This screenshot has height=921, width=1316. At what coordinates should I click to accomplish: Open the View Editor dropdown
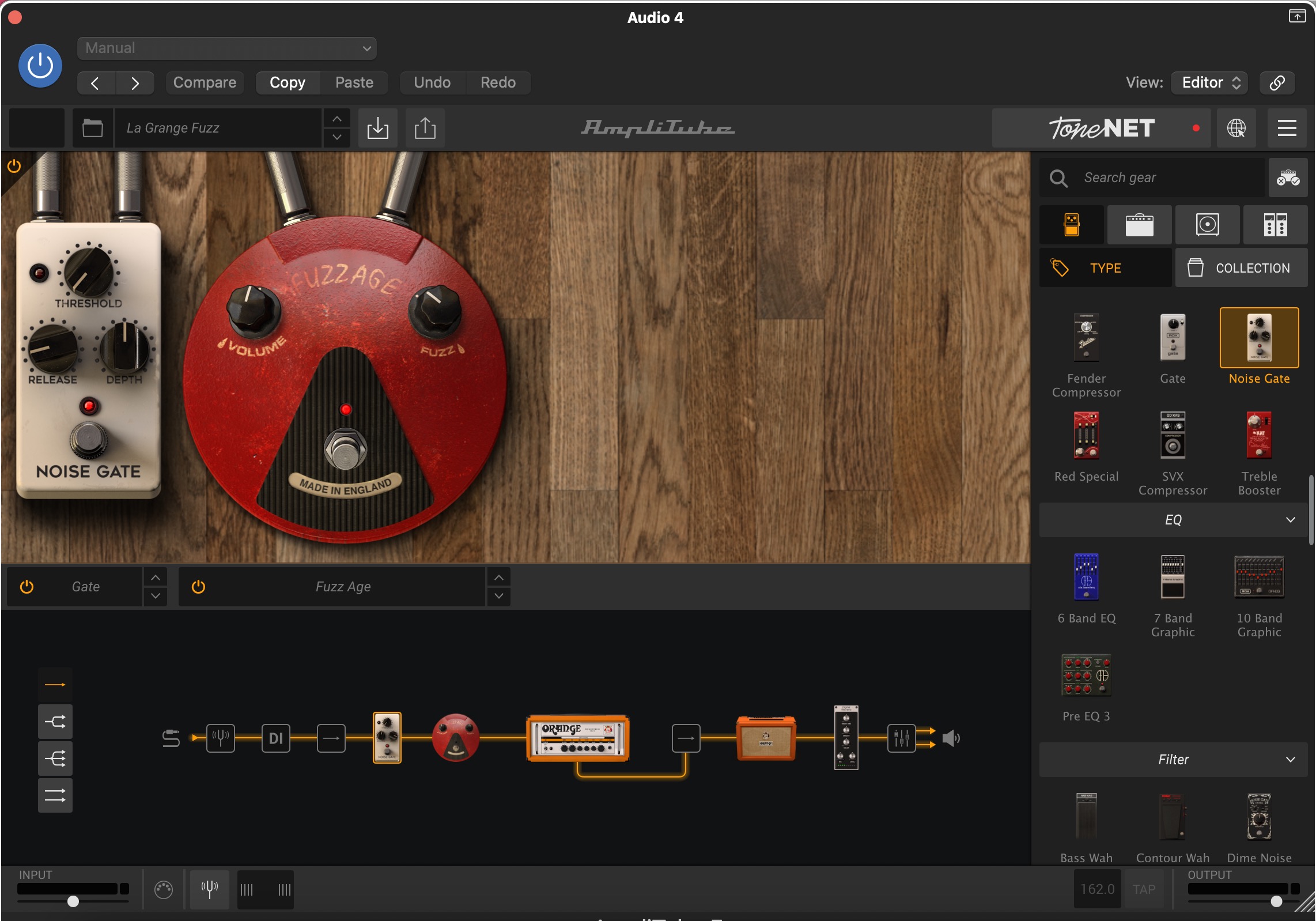click(1209, 83)
